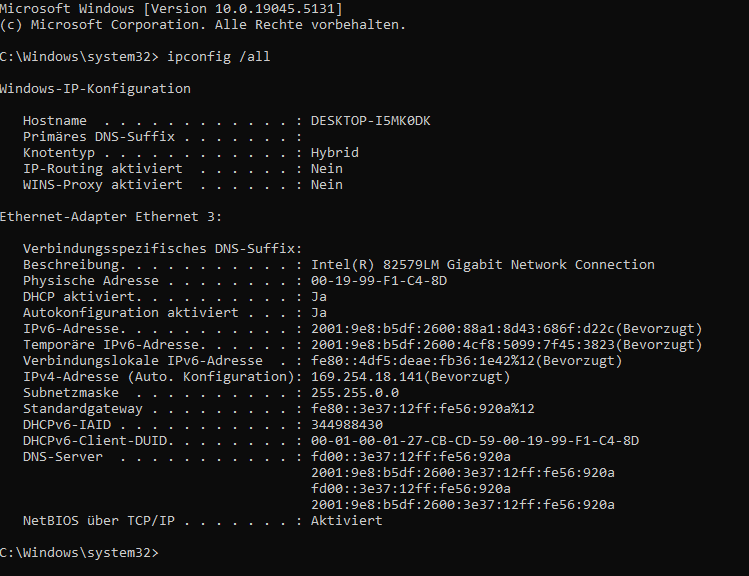Image resolution: width=749 pixels, height=576 pixels.
Task: Click the subnet mask 255.255.0.0
Action: (355, 393)
